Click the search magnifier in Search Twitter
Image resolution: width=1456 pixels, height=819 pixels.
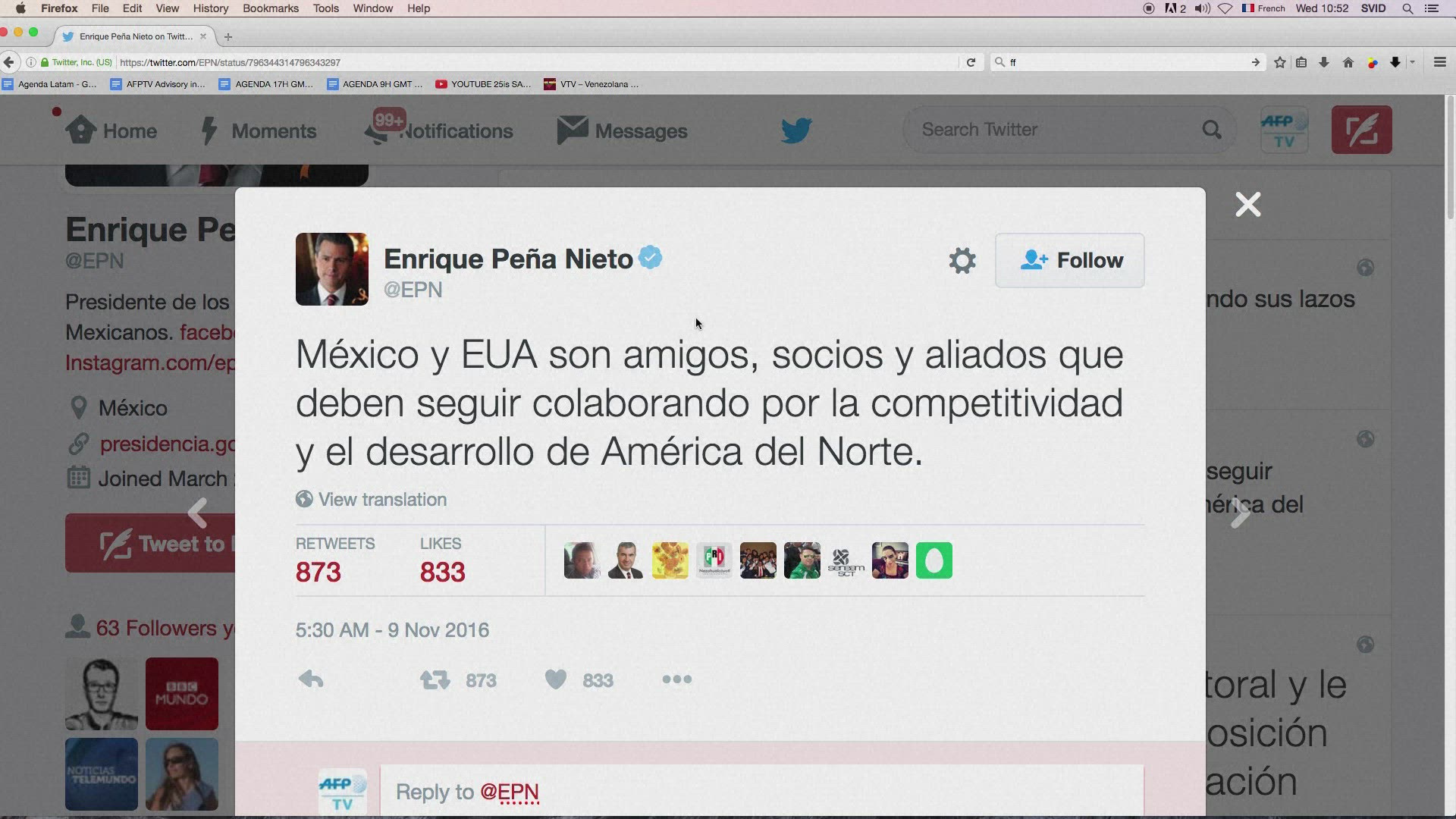[x=1212, y=130]
